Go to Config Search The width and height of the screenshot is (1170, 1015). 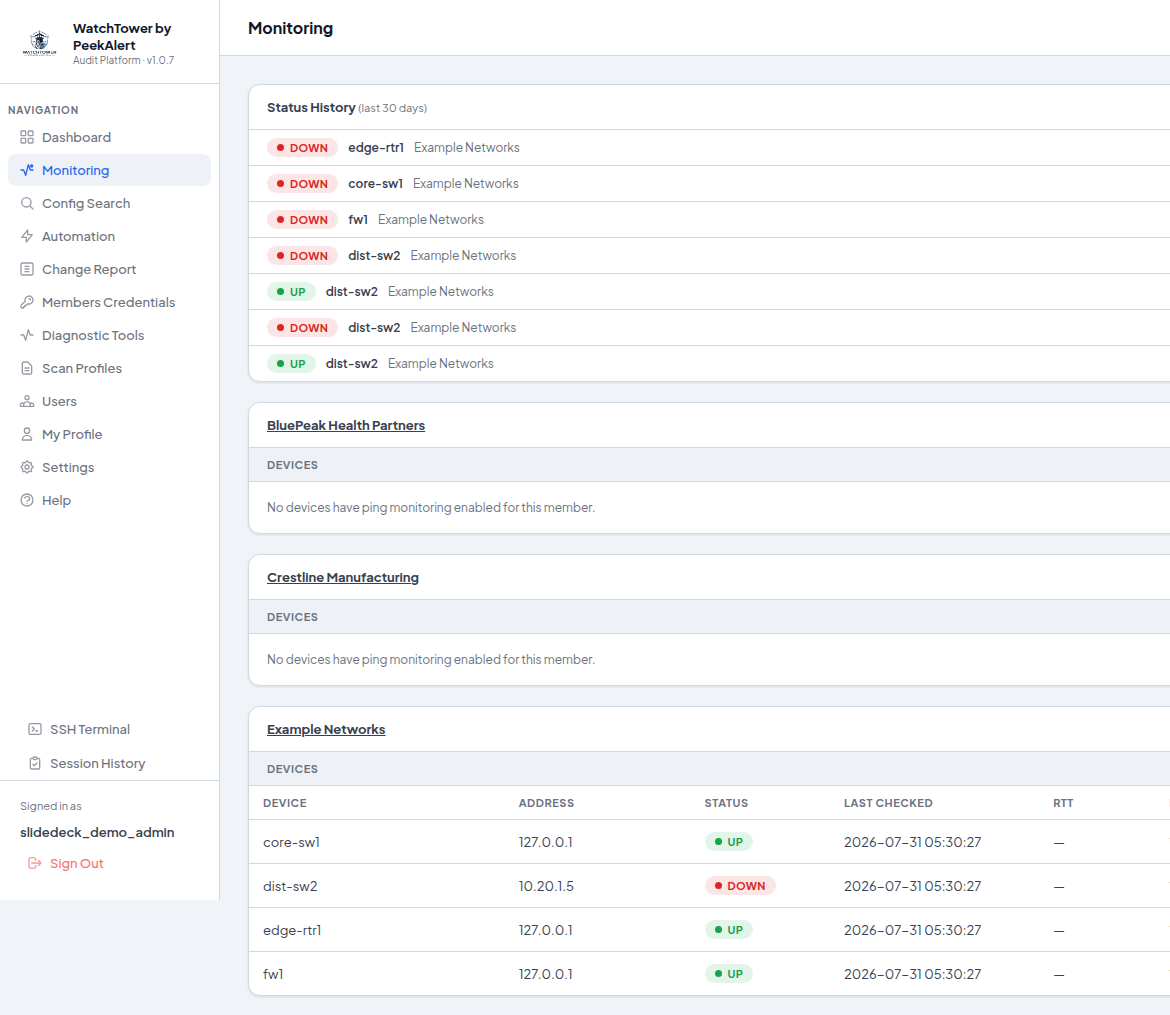109,203
